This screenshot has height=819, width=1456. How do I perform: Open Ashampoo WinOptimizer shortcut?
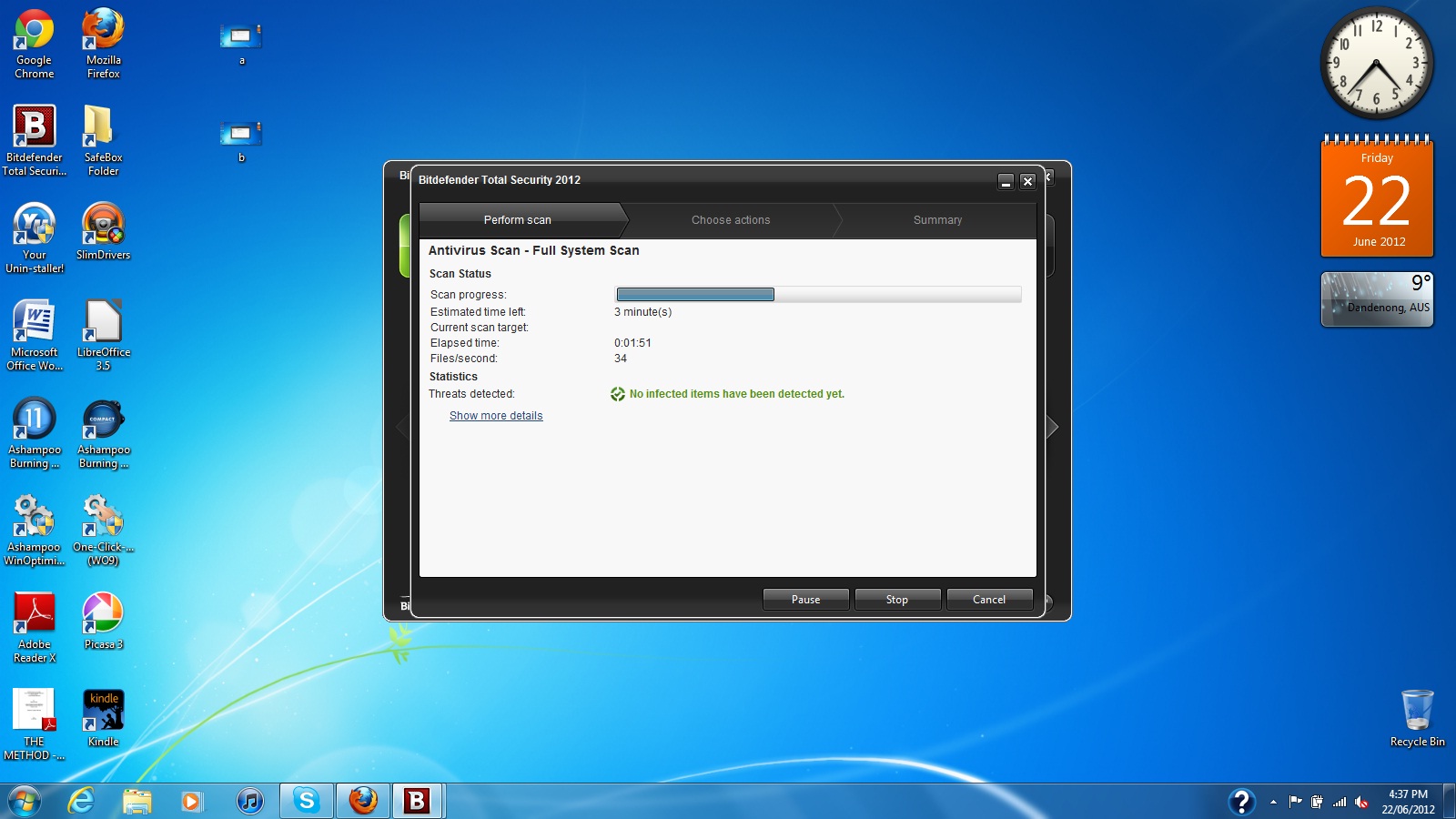pos(35,530)
